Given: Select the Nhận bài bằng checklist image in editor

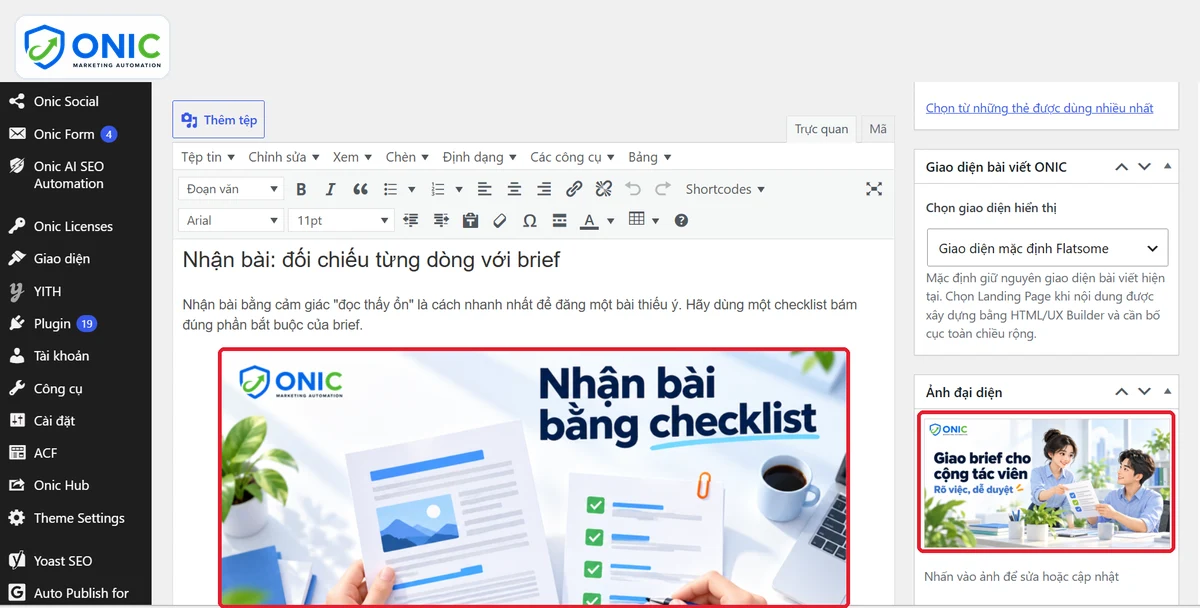Looking at the screenshot, I should click(x=534, y=477).
